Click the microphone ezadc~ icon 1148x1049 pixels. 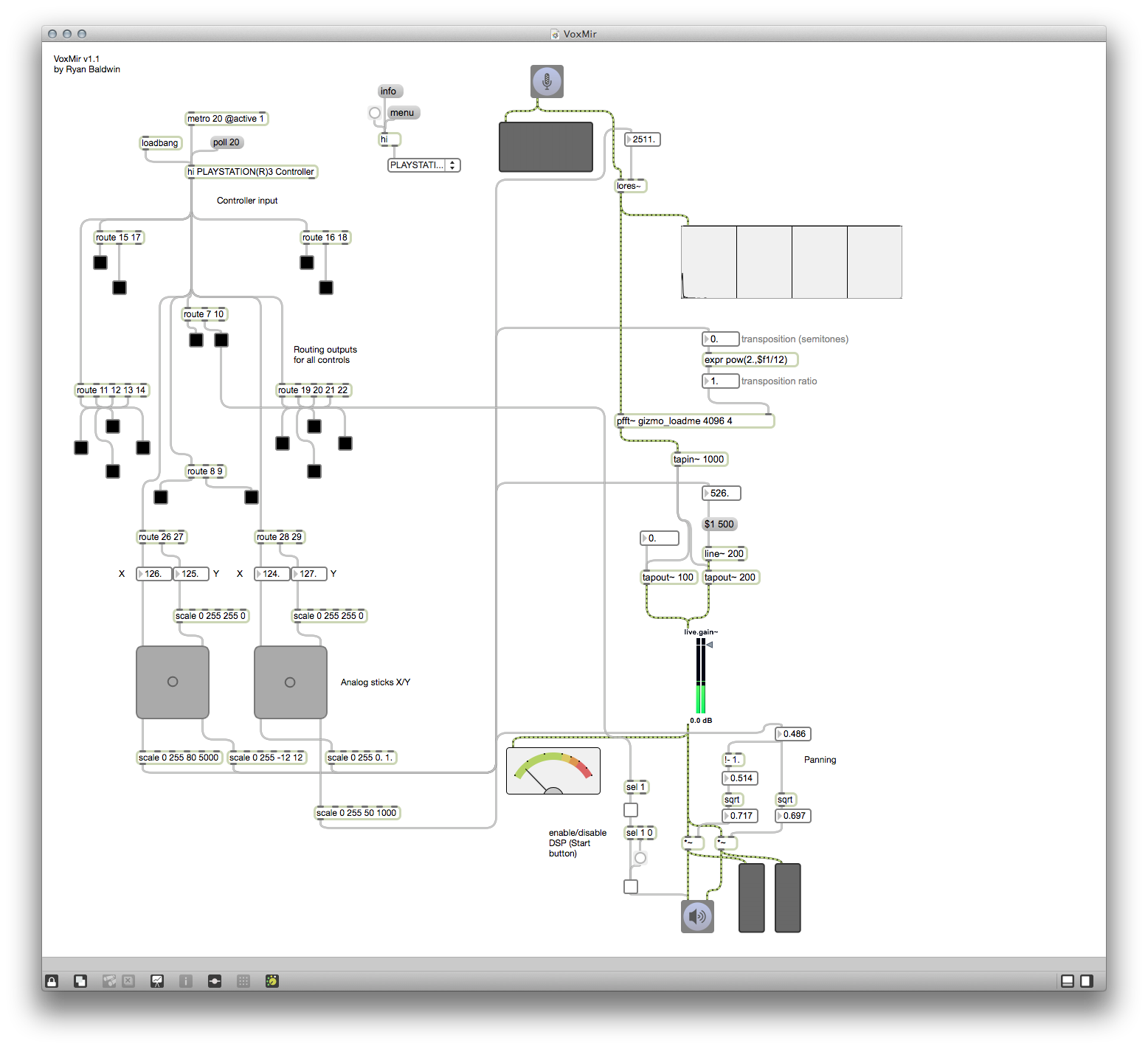pos(547,81)
